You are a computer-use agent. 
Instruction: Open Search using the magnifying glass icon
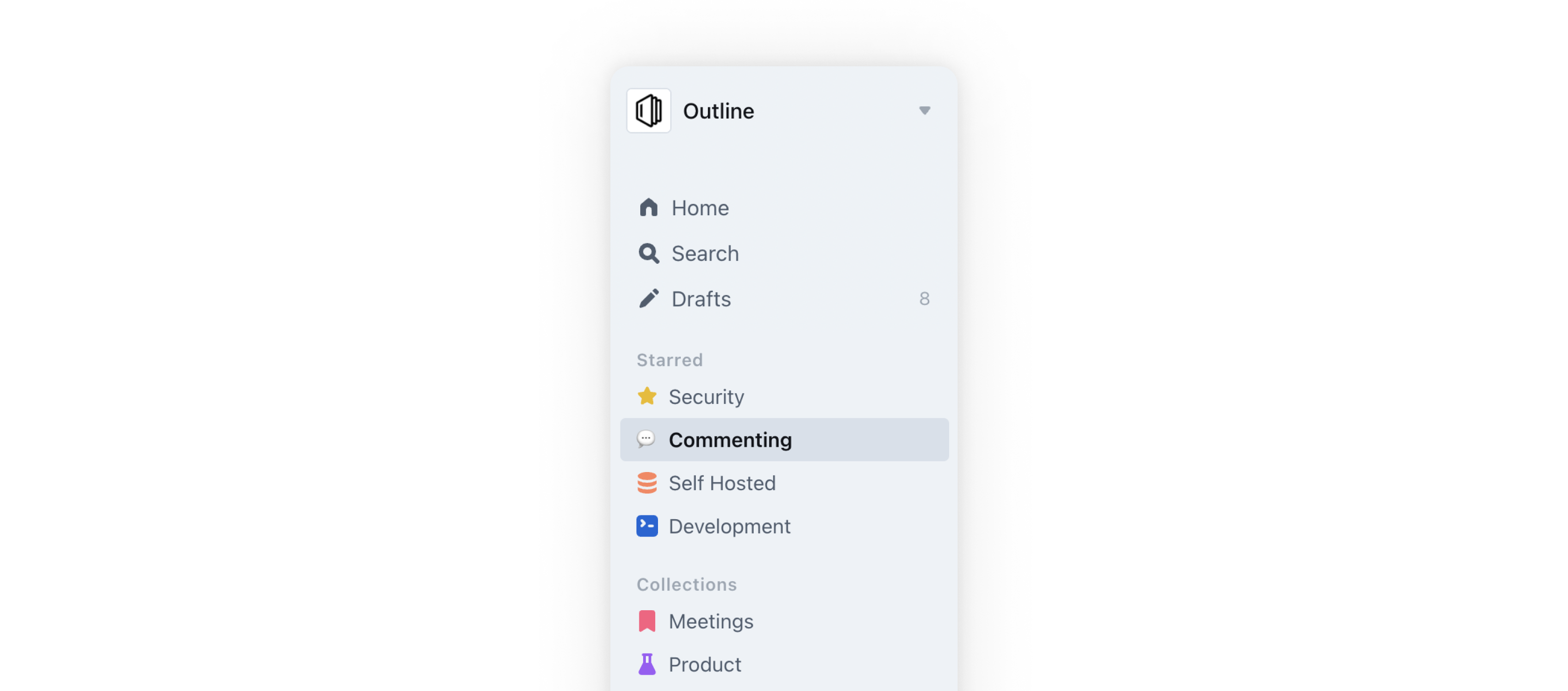click(x=648, y=253)
